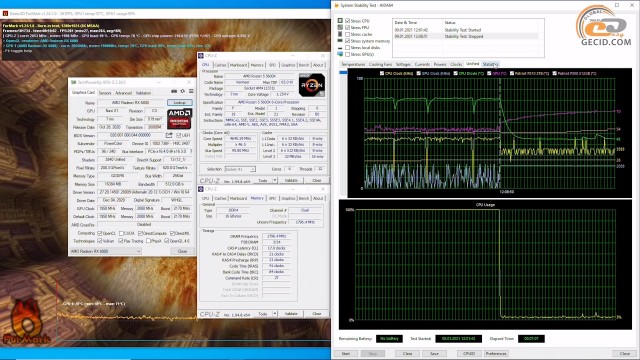Toggle the Stress system memory checkbox
The width and height of the screenshot is (640, 360).
pos(347,41)
